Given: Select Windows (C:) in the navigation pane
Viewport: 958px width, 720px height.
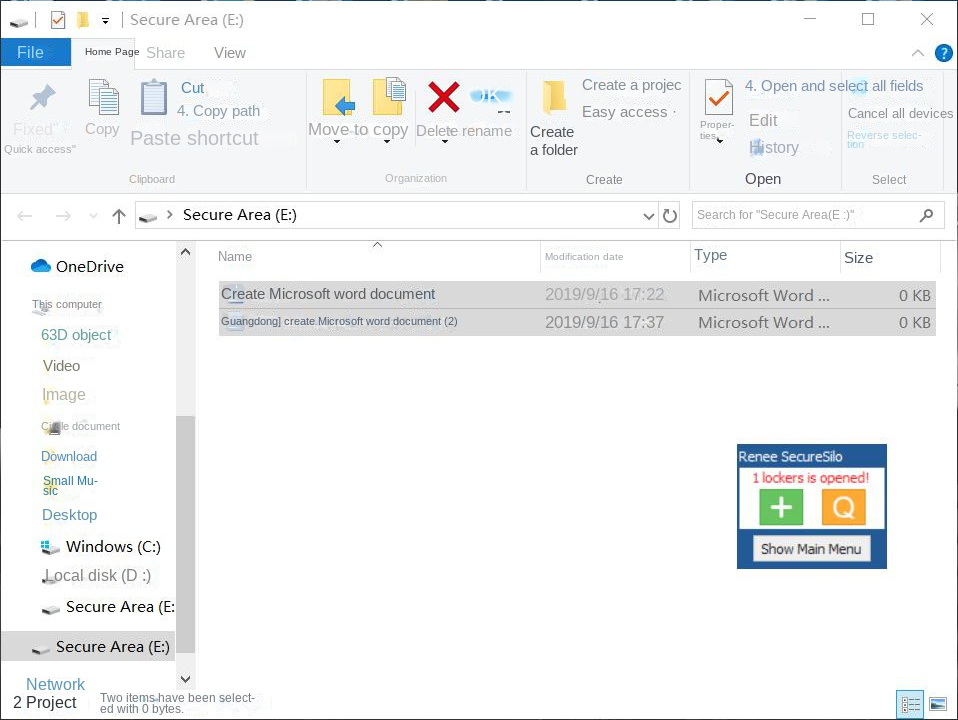Looking at the screenshot, I should tap(112, 547).
